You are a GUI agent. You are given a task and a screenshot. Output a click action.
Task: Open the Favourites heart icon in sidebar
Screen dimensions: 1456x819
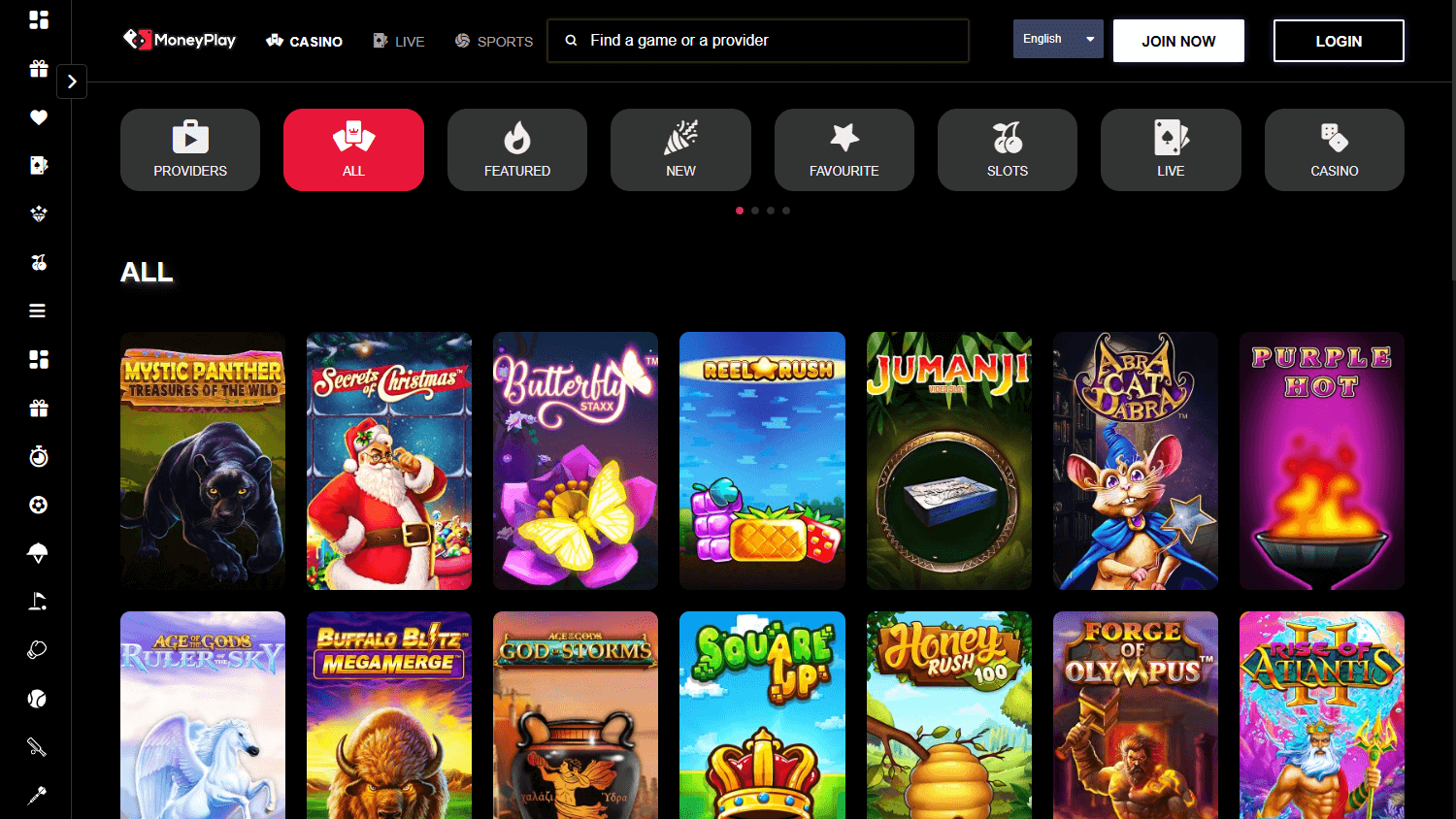point(38,116)
